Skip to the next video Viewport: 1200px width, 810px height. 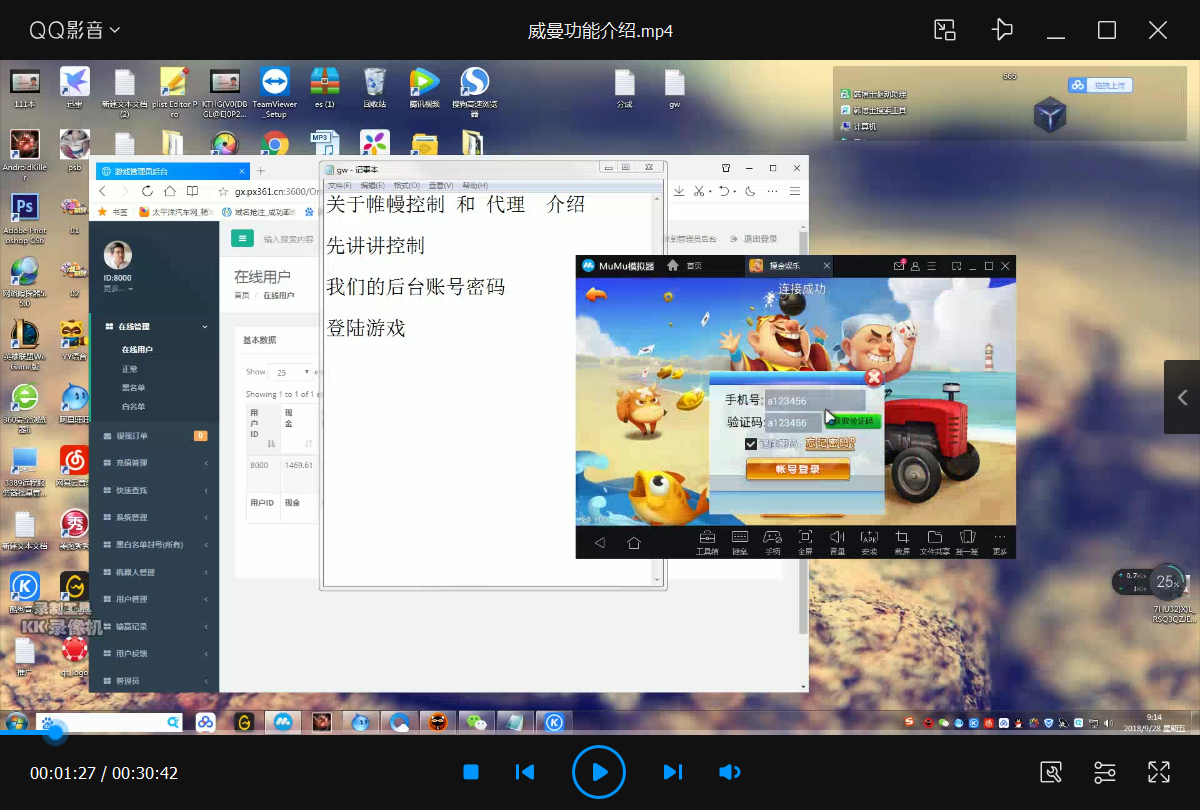pos(673,772)
